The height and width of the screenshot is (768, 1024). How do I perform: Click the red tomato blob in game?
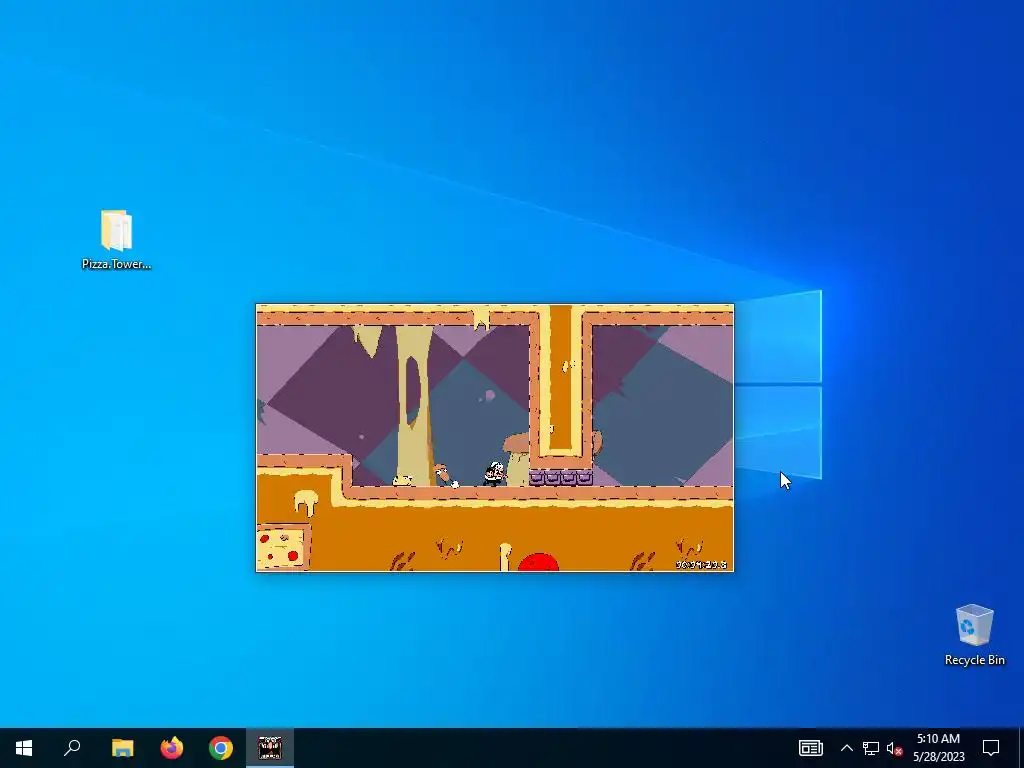[538, 562]
